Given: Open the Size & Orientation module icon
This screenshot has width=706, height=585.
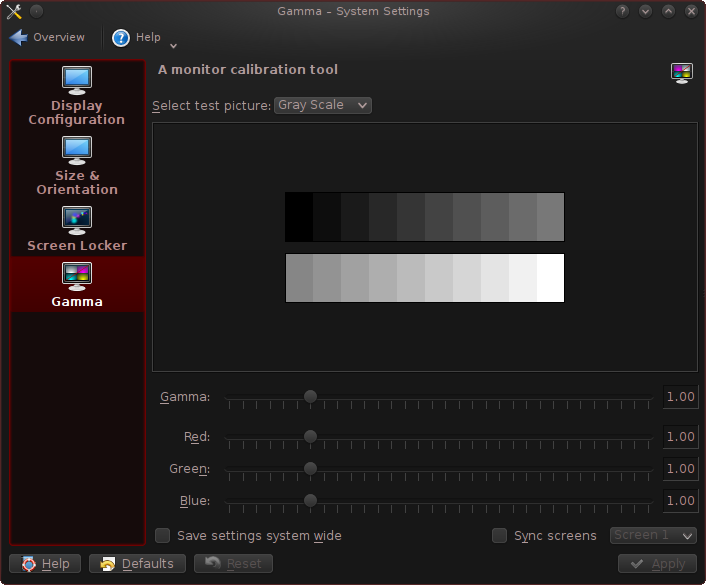Looking at the screenshot, I should [x=77, y=150].
